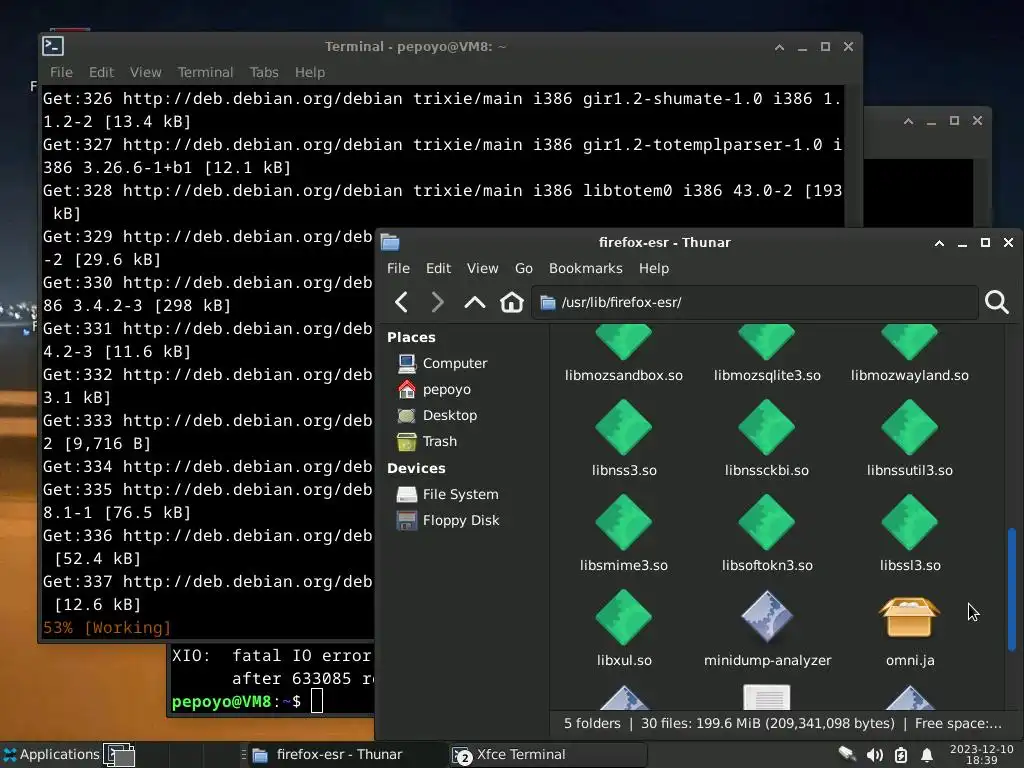Screen dimensions: 1024x768
Task: Select pepoyo home in Places sidebar
Action: click(434, 389)
